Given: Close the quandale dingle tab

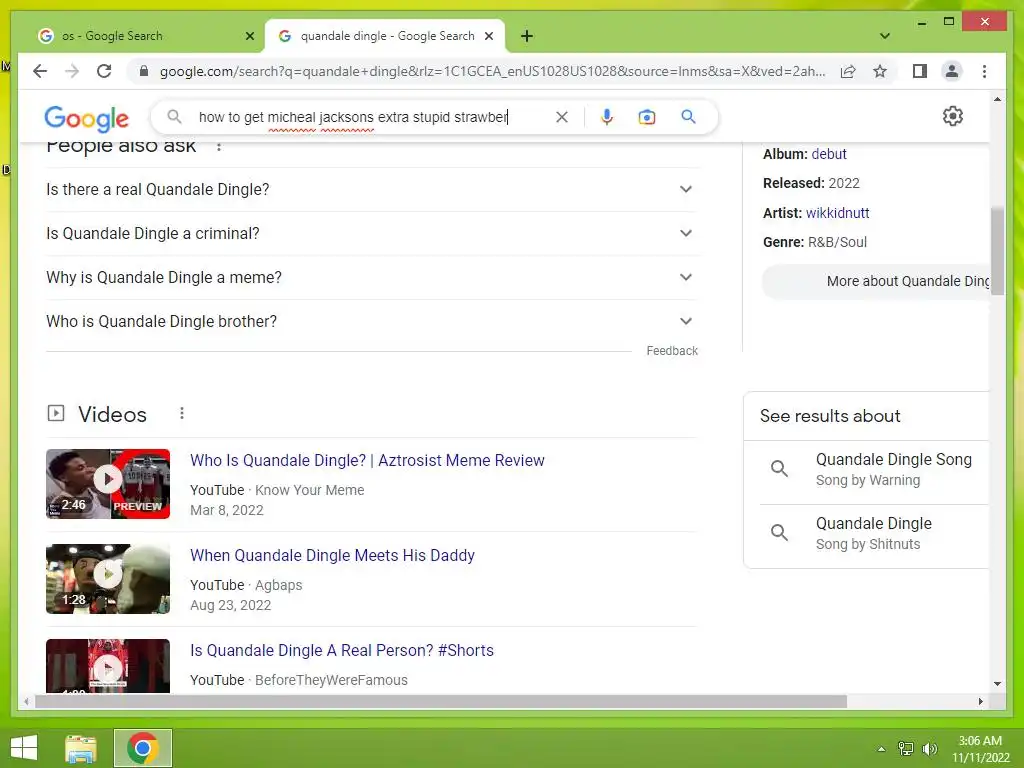Looking at the screenshot, I should 488,36.
